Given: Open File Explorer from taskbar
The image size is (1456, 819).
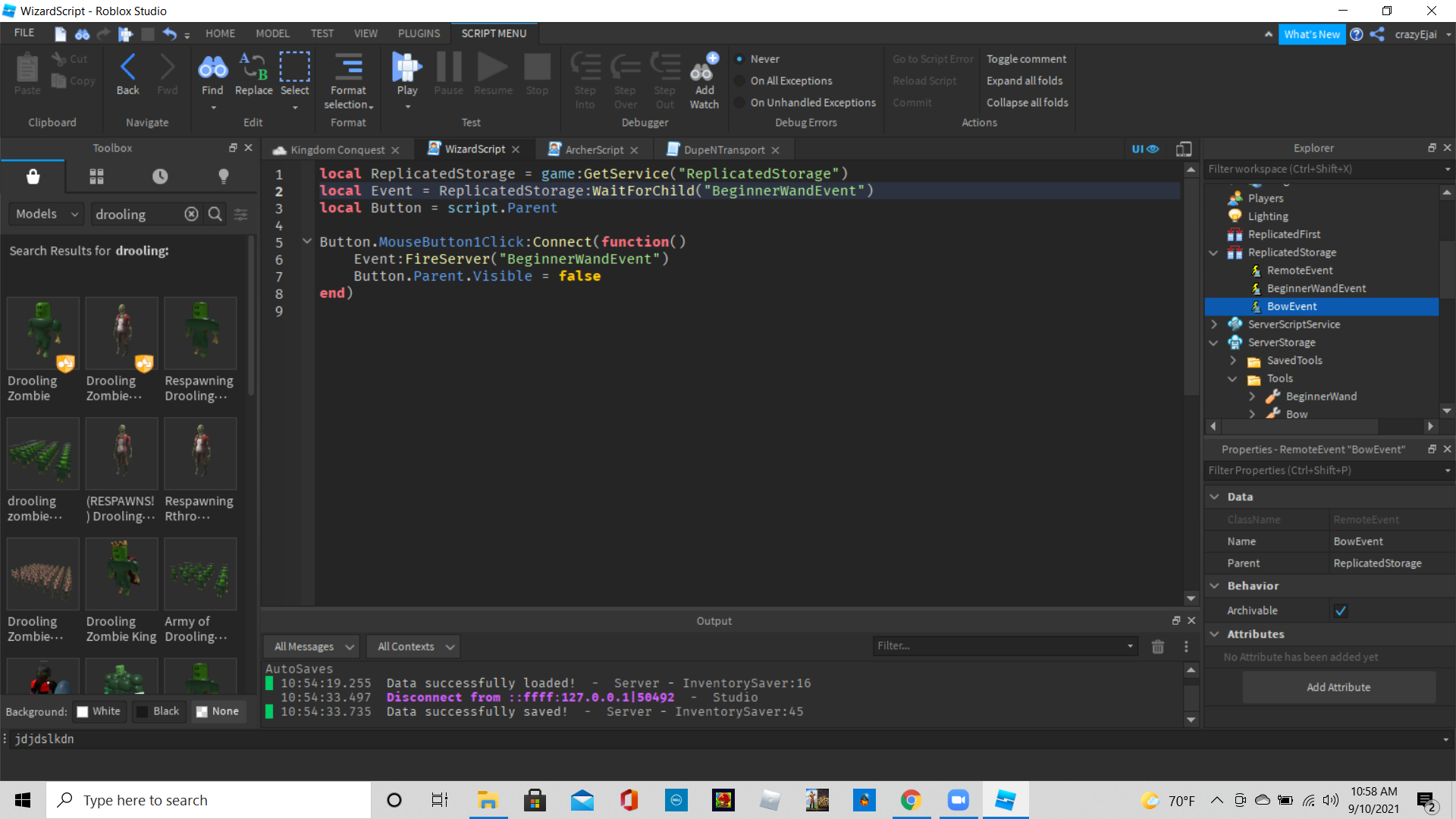Looking at the screenshot, I should (x=487, y=800).
